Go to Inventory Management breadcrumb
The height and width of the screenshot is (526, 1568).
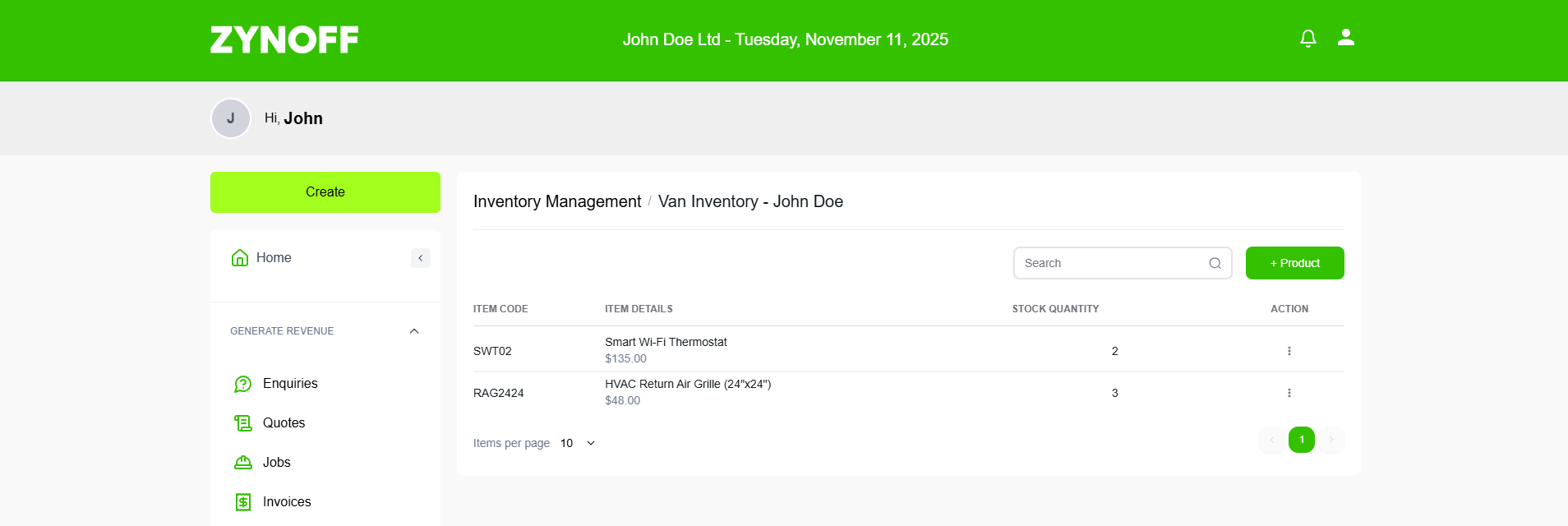pos(557,201)
